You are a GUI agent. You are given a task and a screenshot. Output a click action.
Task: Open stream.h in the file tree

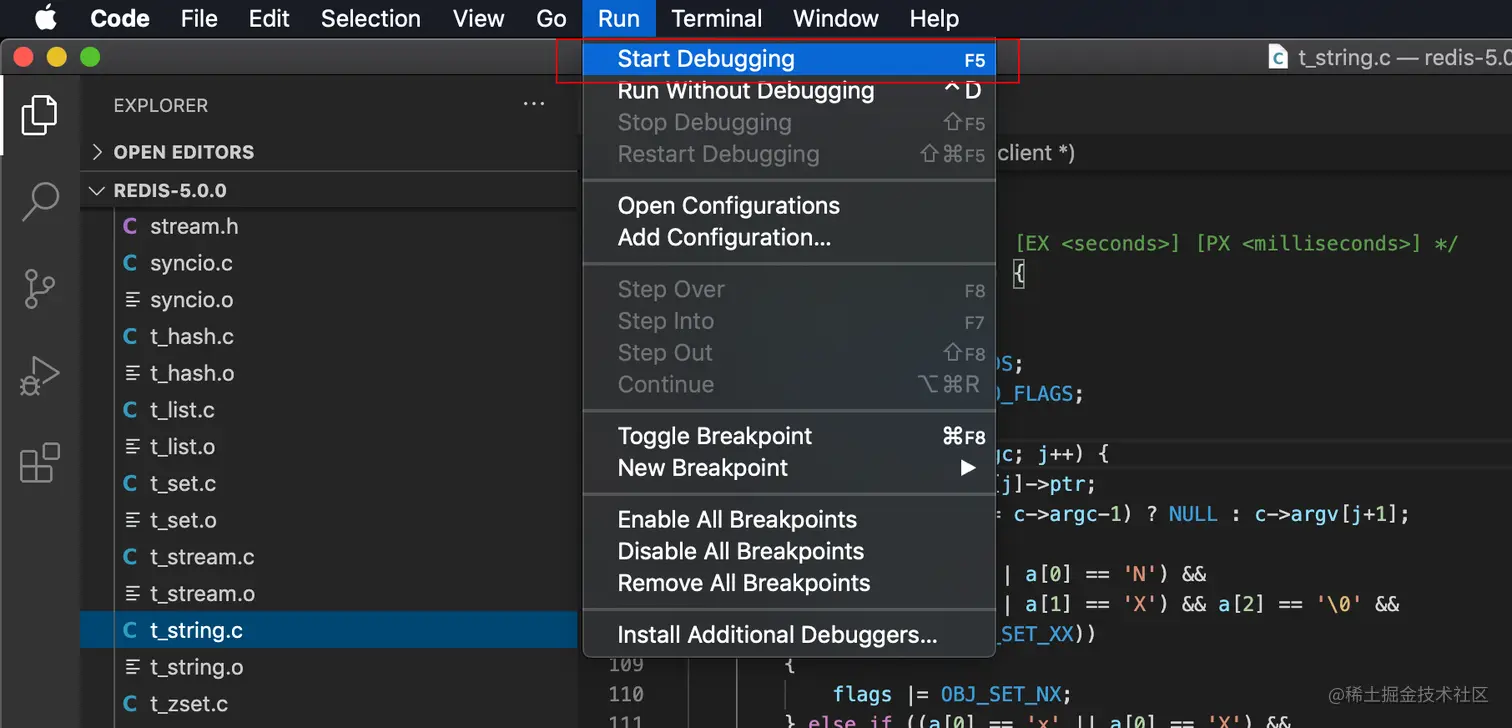[329, 227]
